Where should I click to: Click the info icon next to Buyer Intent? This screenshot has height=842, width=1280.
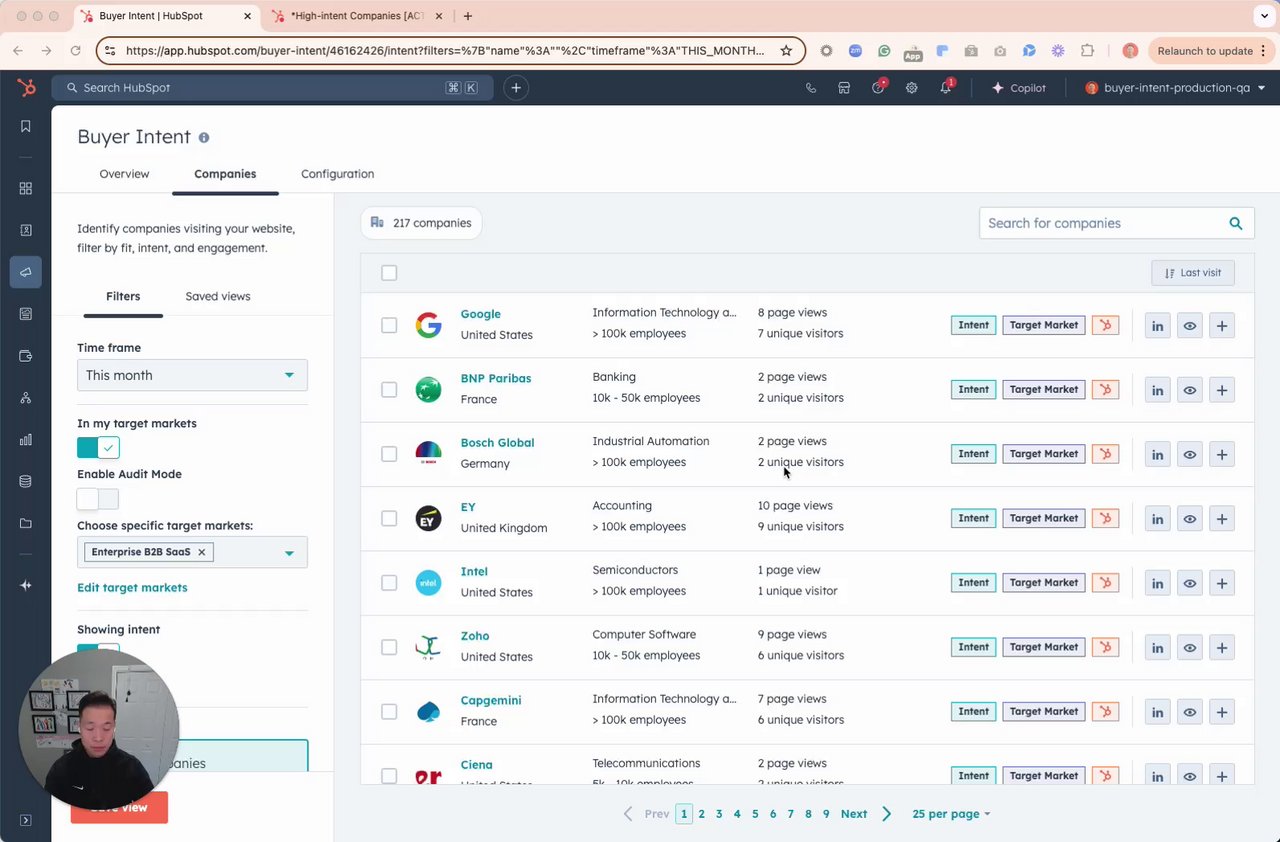(204, 138)
